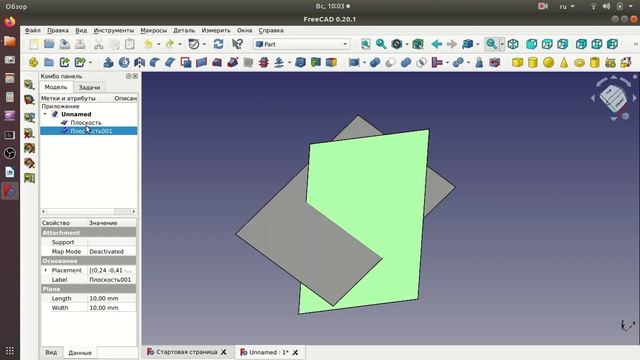Toggle the combo panel float button
Image resolution: width=640 pixels, height=360 pixels.
pyautogui.click(x=129, y=76)
